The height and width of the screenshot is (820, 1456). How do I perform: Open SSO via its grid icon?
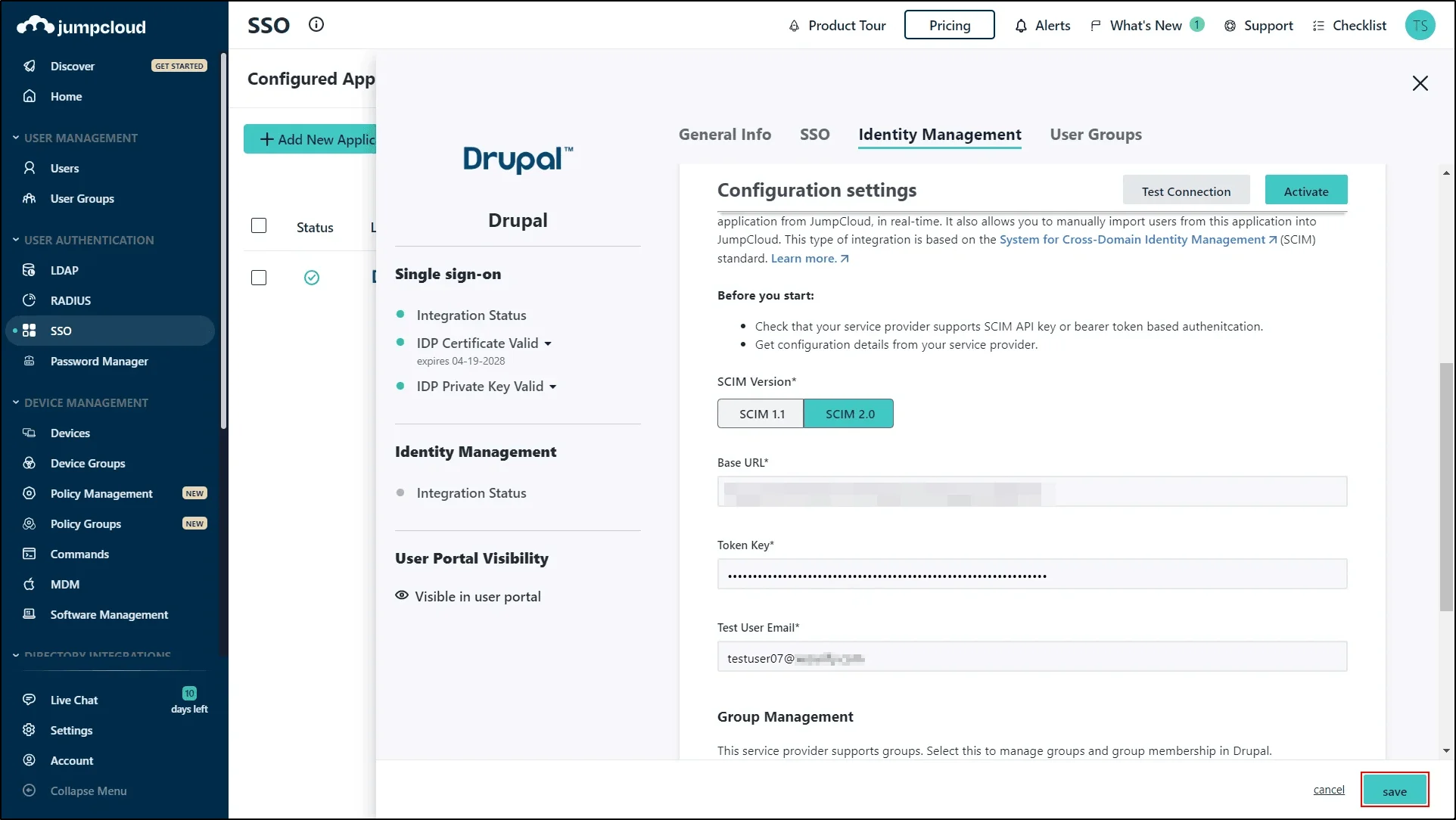[x=30, y=331]
